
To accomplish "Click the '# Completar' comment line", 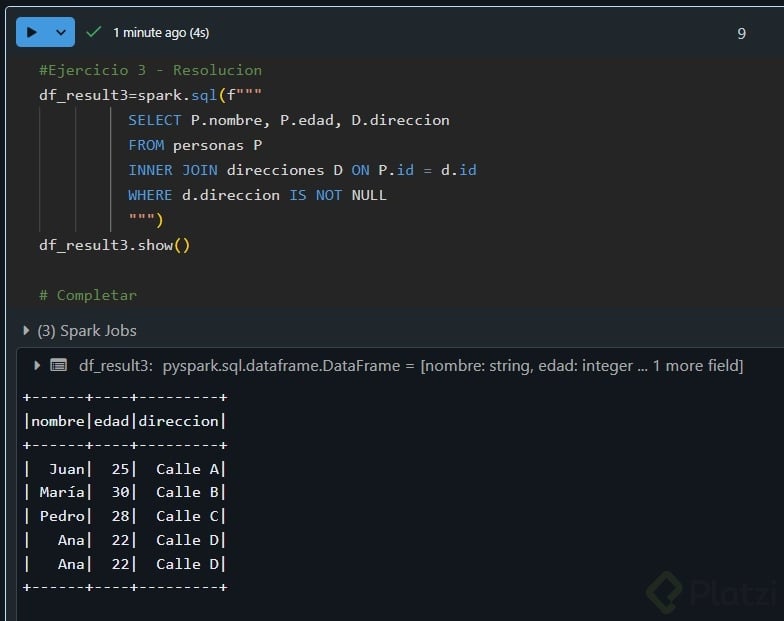I will pos(88,295).
